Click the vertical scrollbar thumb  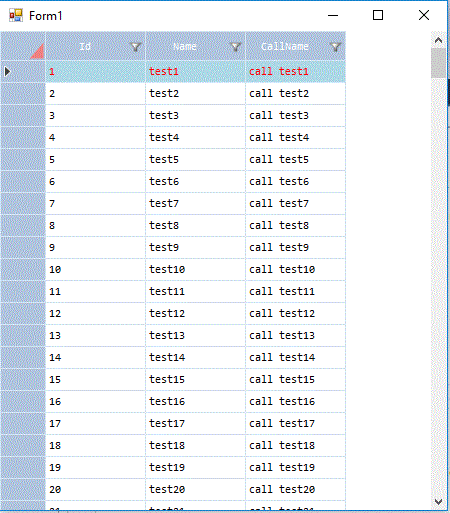438,63
